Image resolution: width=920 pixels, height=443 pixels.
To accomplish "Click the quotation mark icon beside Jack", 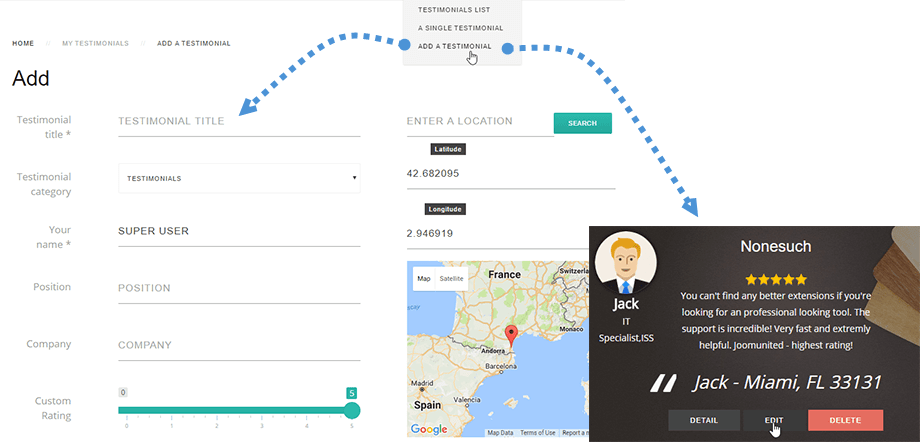I will tap(662, 382).
